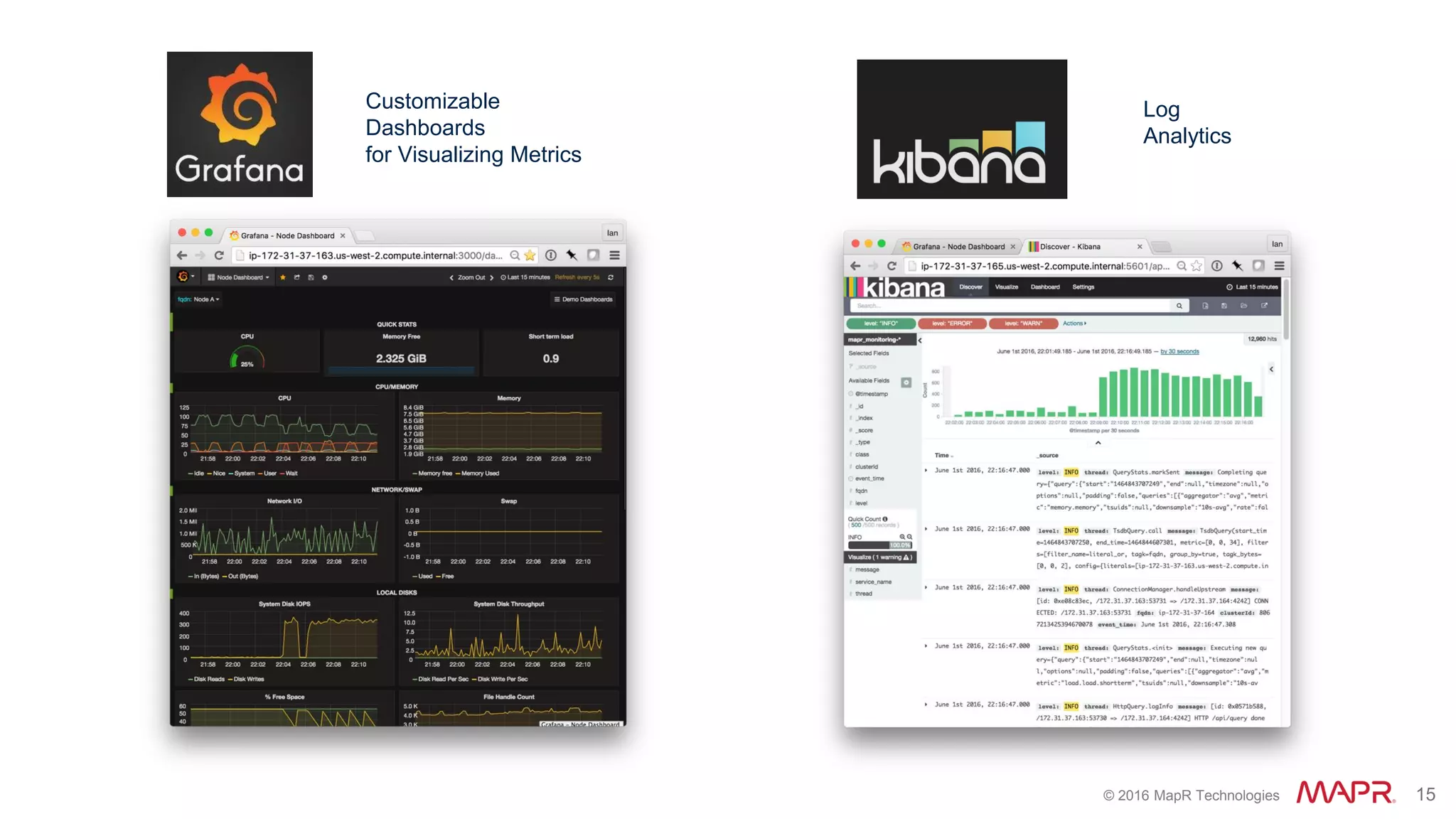
Task: Click Zoom Out in Grafana
Action: pyautogui.click(x=471, y=277)
